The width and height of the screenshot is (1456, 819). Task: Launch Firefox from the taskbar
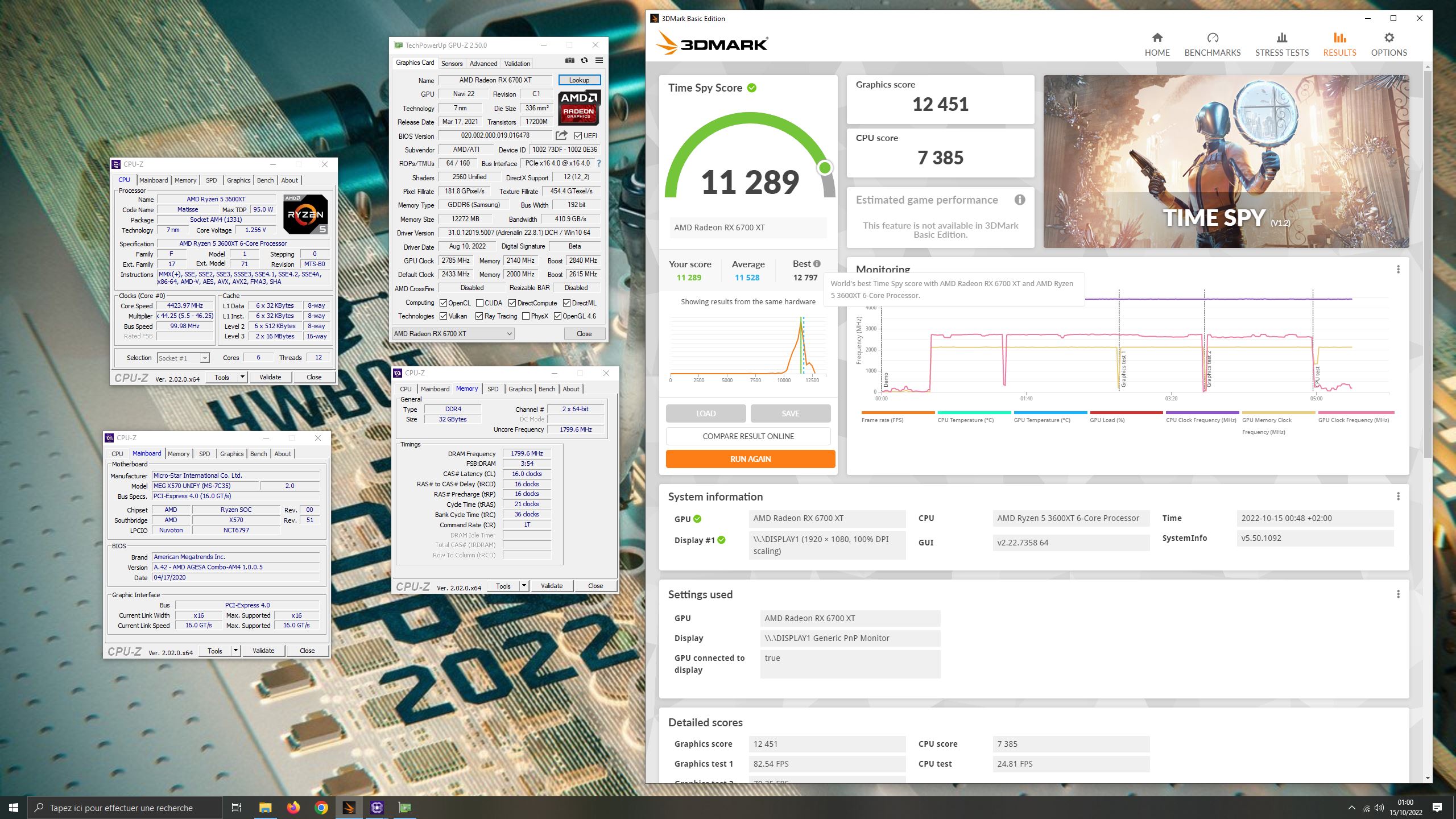point(293,807)
